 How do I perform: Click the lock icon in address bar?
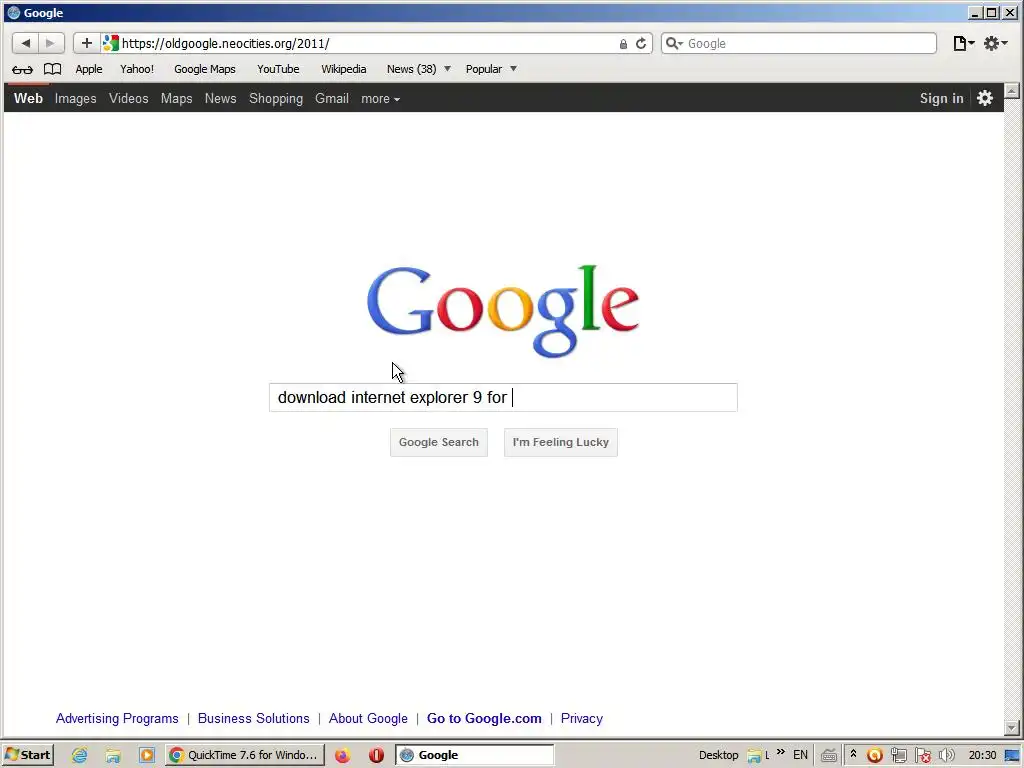623,44
